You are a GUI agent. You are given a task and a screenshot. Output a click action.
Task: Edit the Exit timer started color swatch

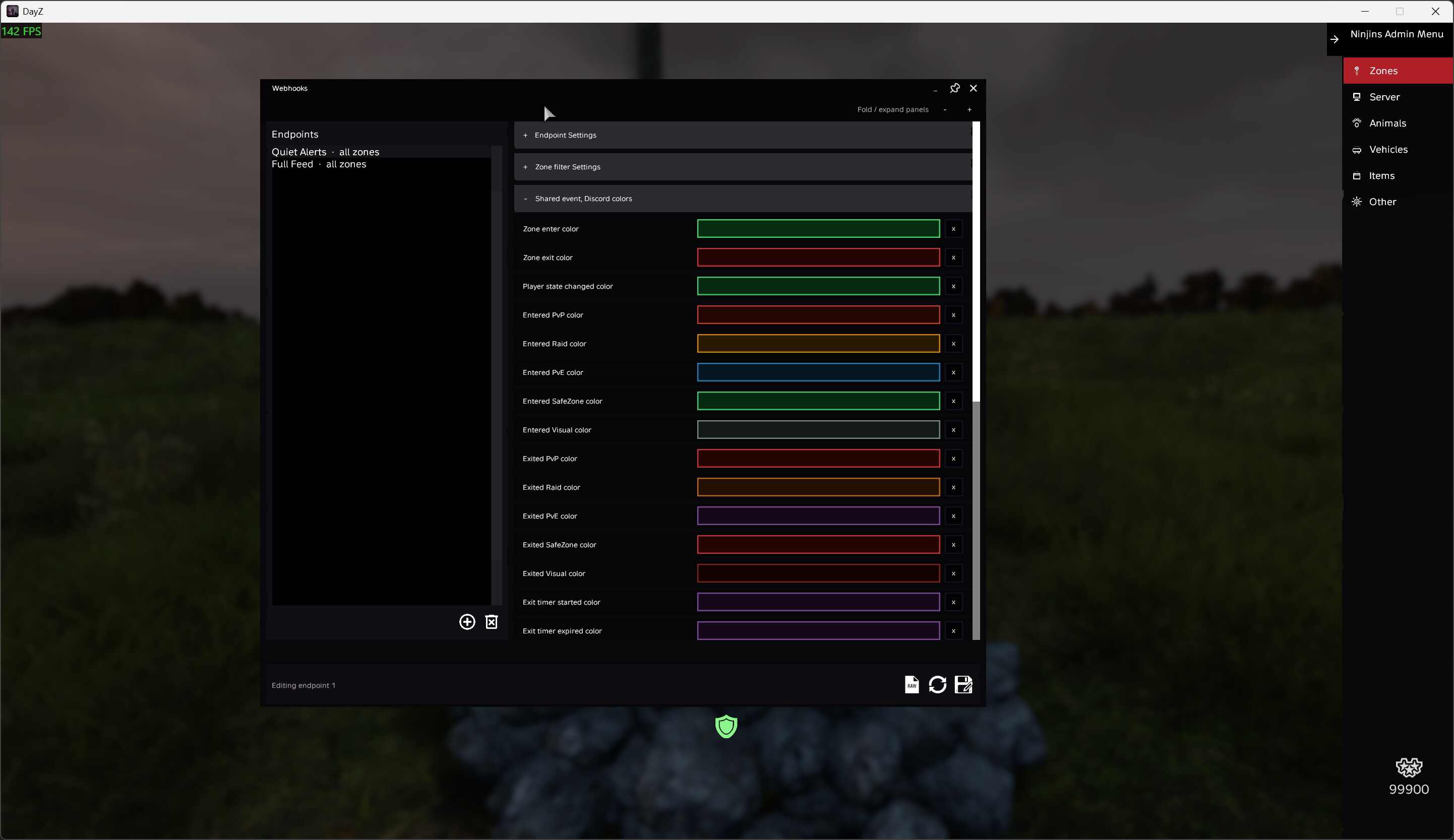point(818,602)
